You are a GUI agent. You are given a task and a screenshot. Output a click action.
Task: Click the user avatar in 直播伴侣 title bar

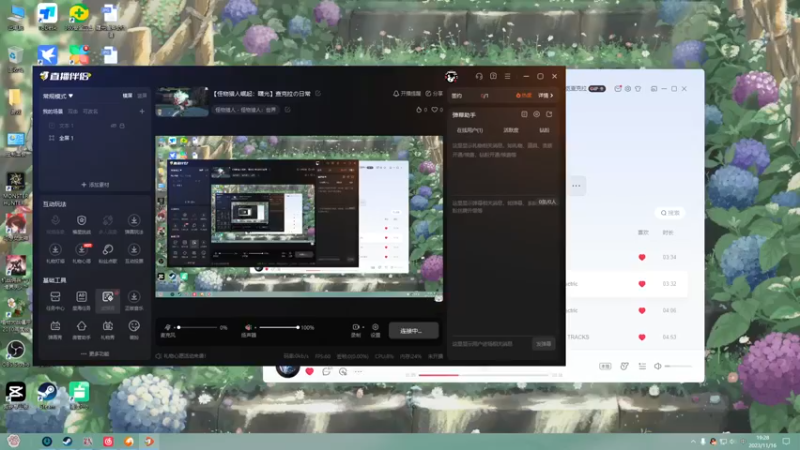click(x=451, y=77)
